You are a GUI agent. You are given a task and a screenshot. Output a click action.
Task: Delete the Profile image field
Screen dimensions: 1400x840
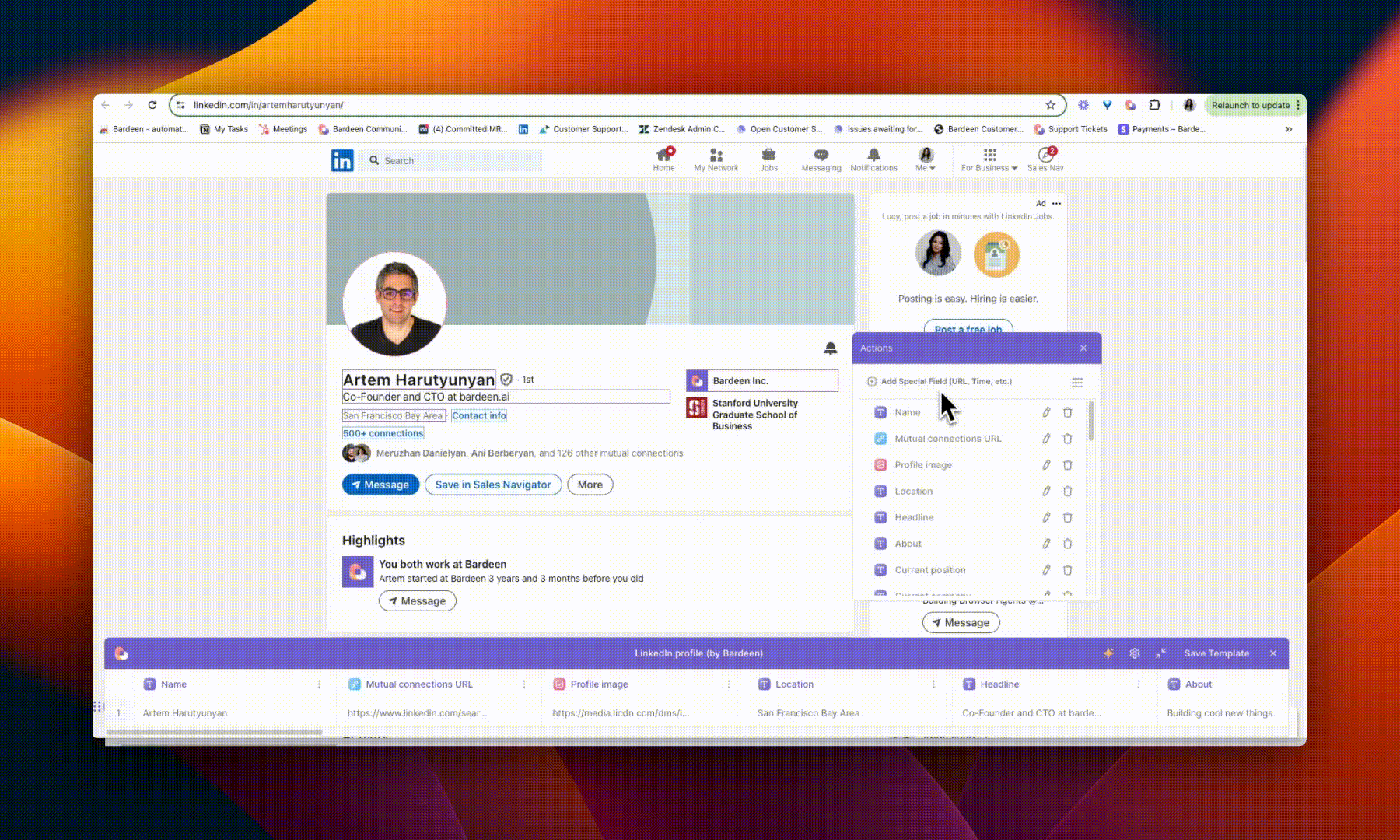pos(1068,465)
